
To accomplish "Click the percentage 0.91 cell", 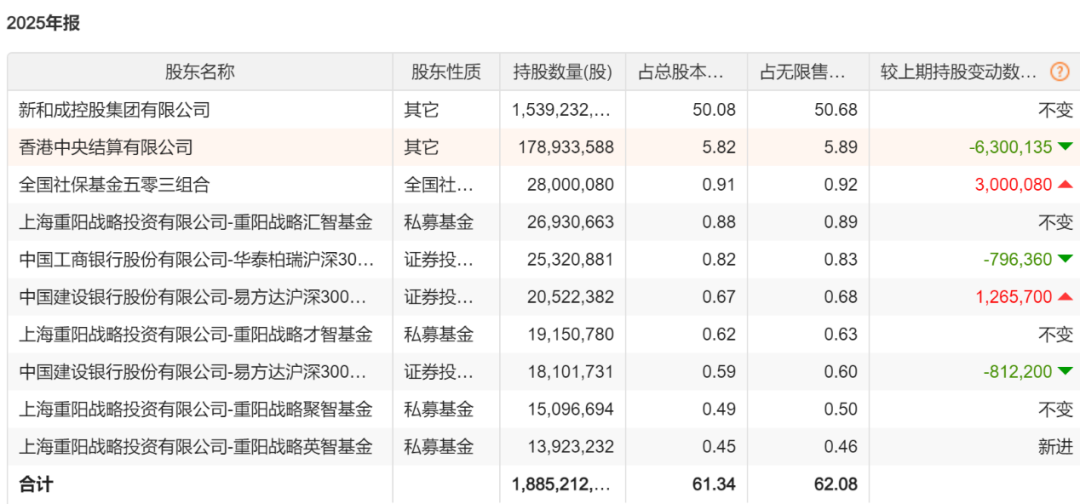I will (718, 185).
